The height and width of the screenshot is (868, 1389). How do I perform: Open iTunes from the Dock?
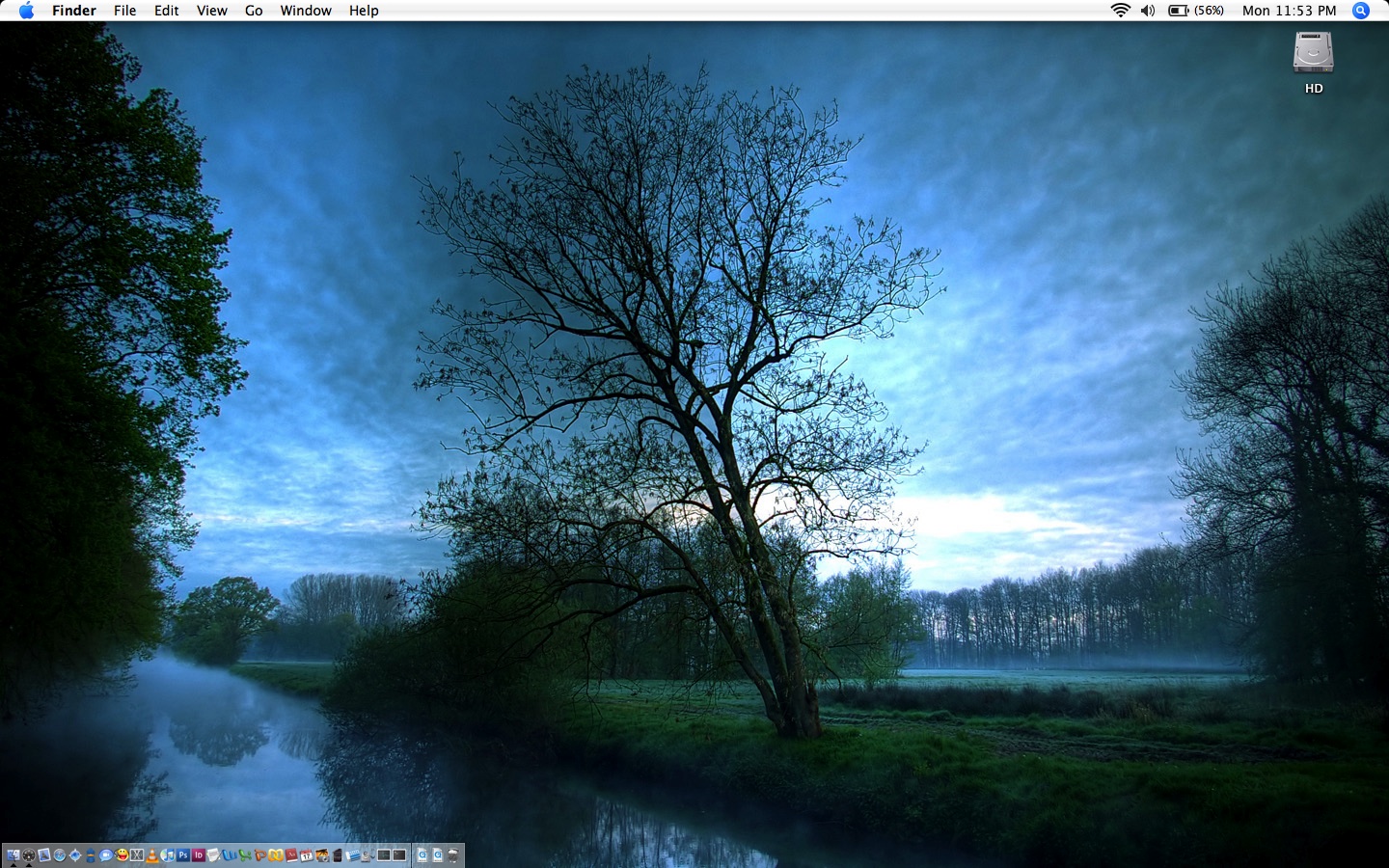[168, 854]
